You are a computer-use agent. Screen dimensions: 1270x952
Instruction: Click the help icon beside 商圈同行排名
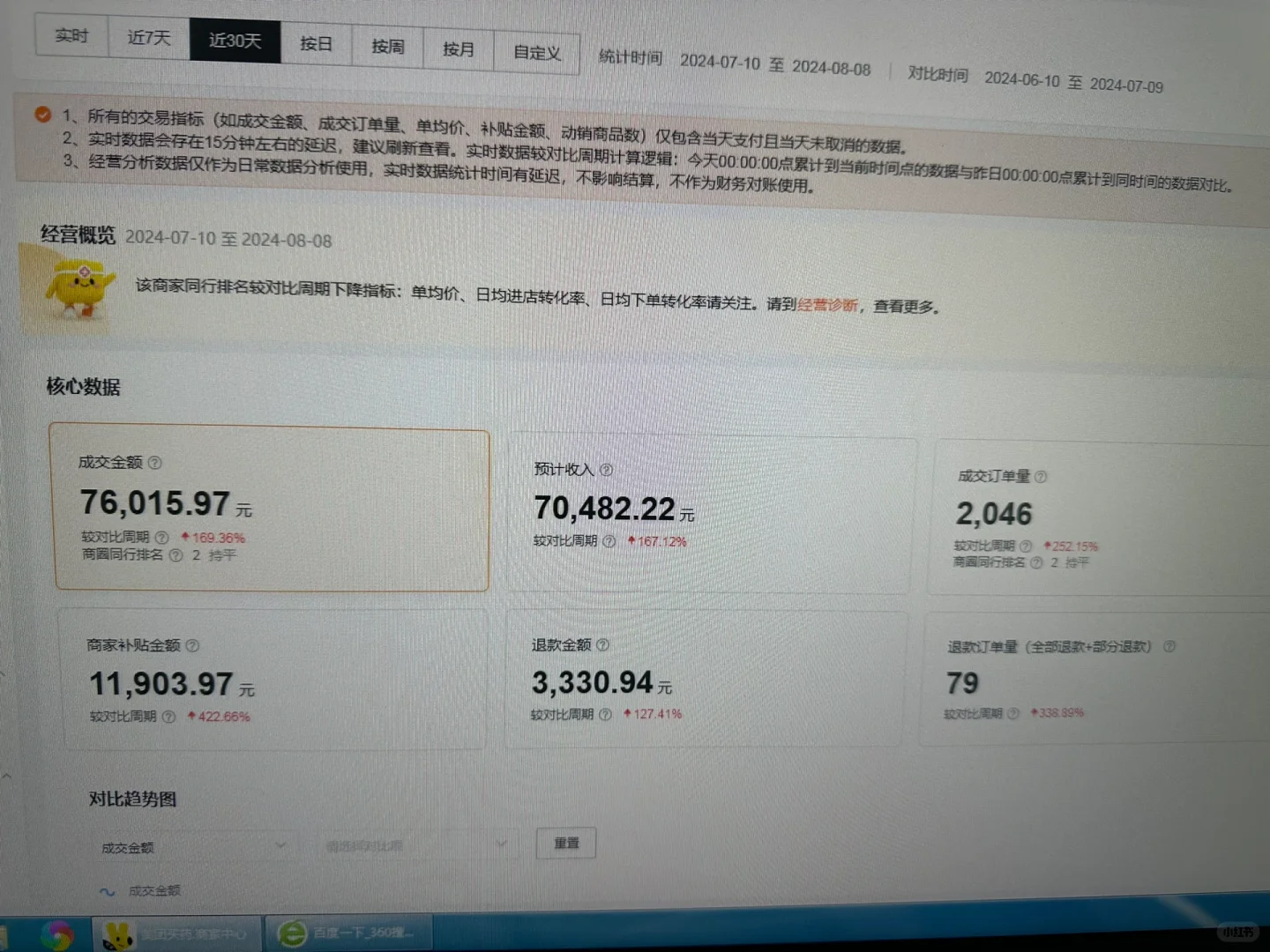[x=175, y=555]
